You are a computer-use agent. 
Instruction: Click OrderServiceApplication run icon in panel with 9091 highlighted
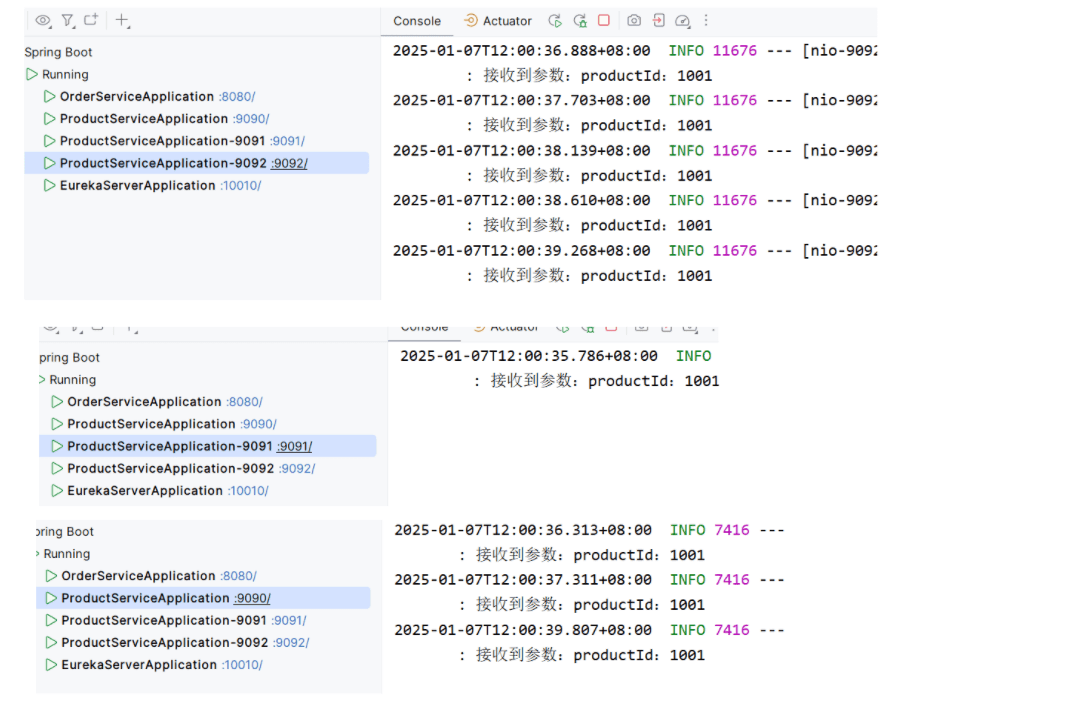57,402
